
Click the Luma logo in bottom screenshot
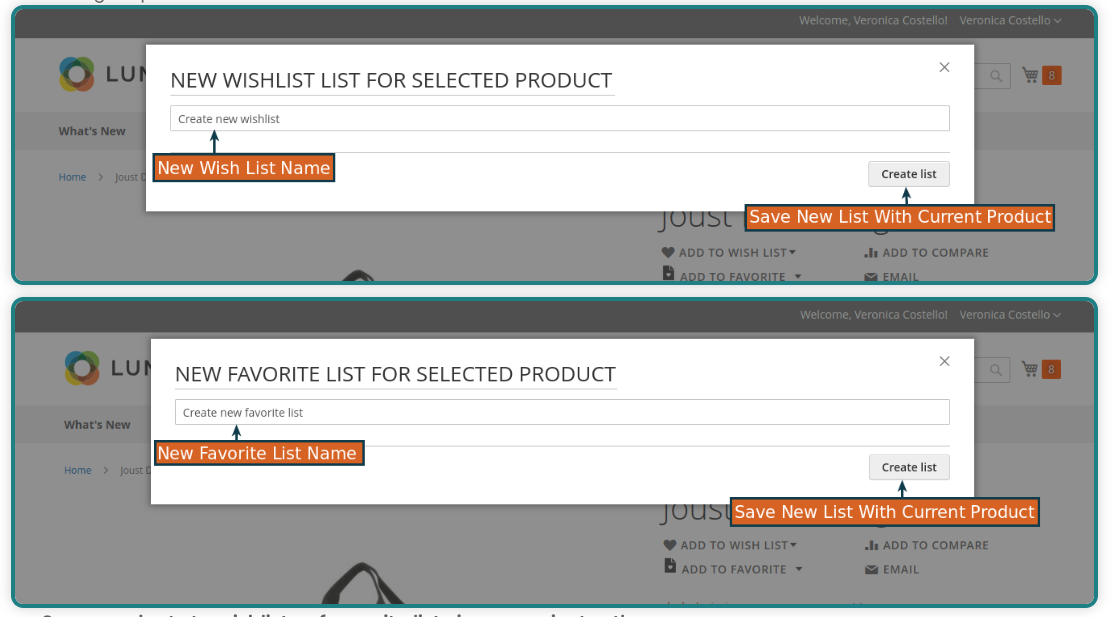pyautogui.click(x=82, y=368)
